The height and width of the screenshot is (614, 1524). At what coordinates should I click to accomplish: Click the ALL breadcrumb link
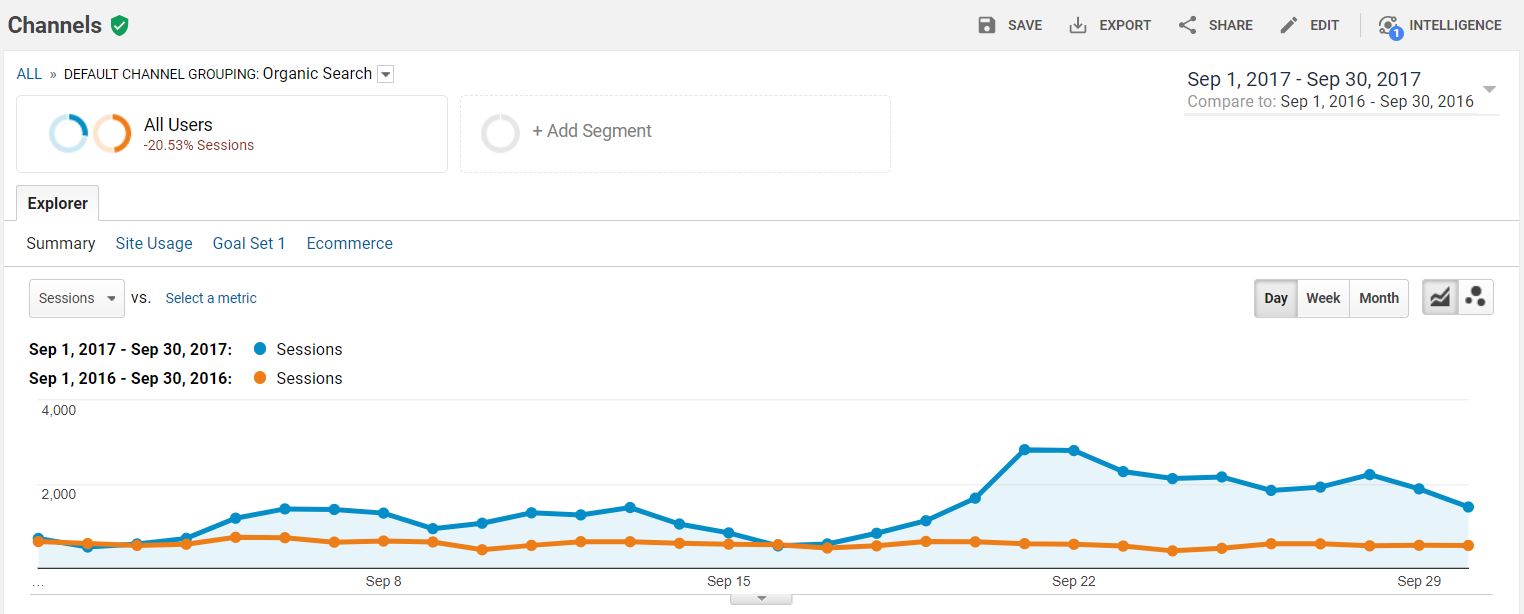point(29,74)
